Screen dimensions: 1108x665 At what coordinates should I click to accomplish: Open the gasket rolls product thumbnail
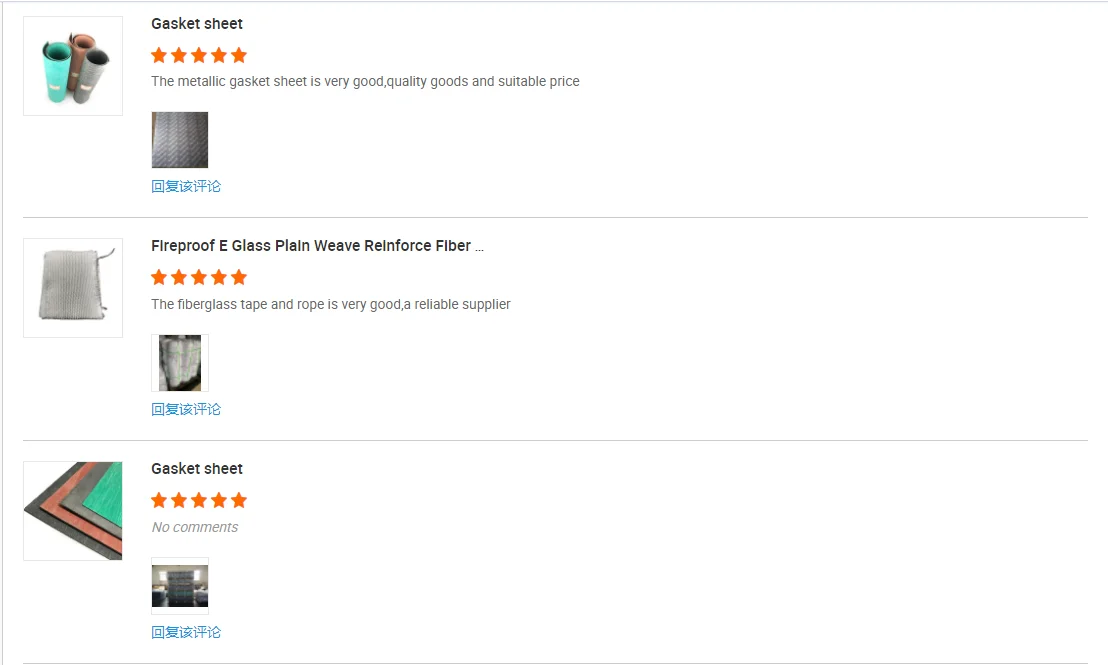point(73,66)
